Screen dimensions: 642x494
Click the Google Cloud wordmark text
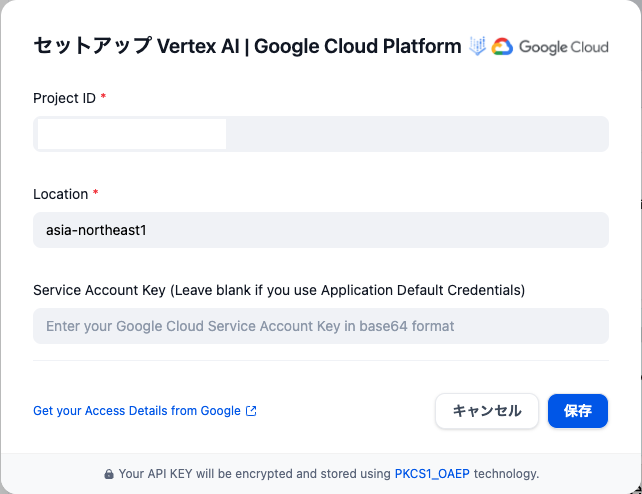(563, 47)
